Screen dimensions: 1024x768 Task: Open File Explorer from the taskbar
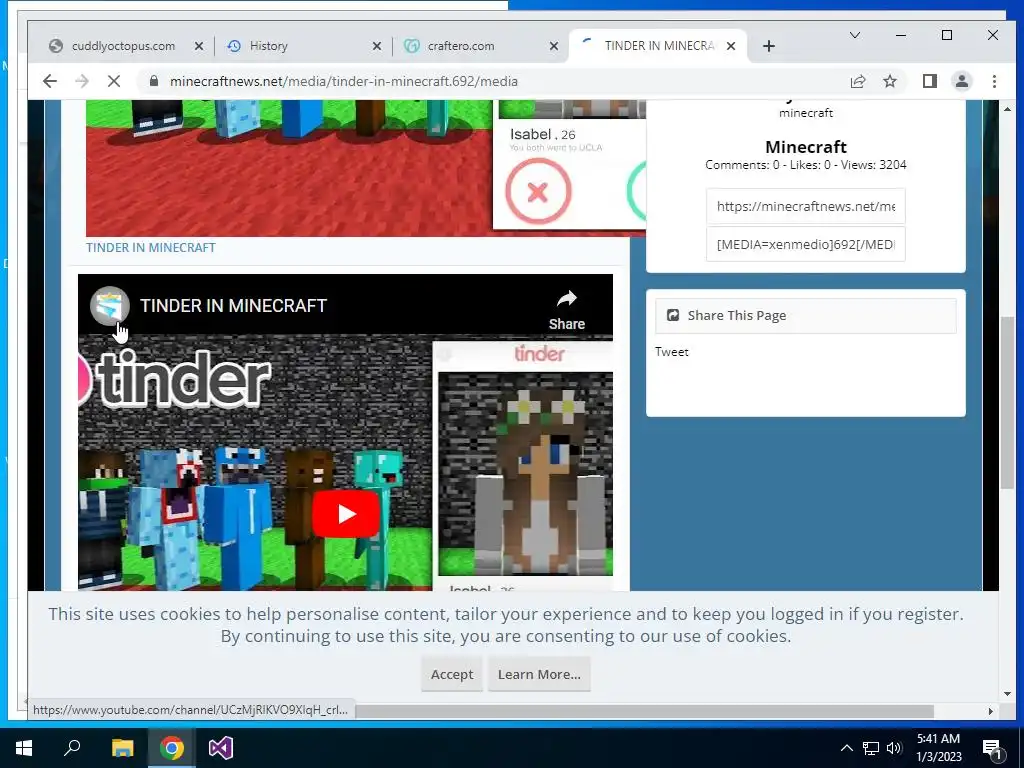[122, 748]
